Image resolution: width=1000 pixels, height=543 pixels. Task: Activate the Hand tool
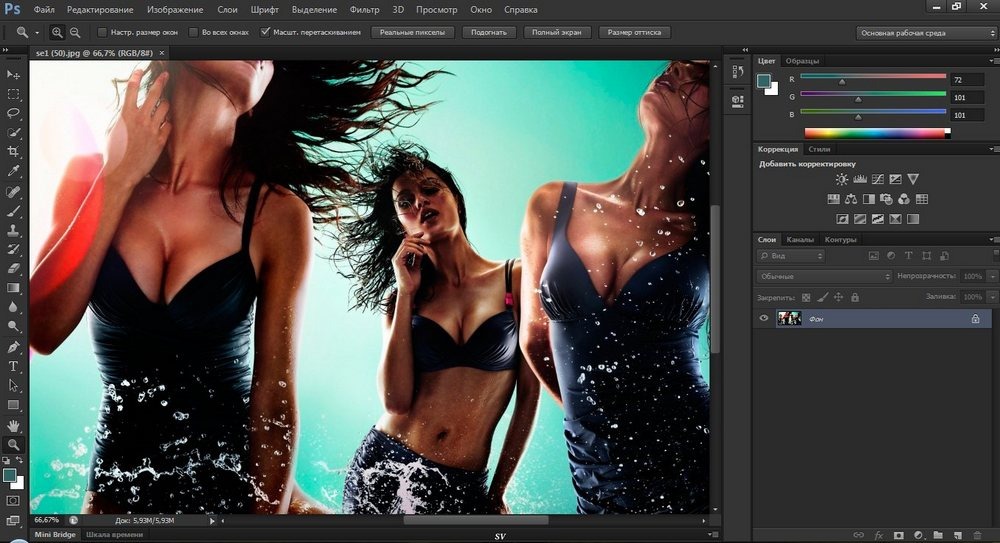[x=14, y=425]
